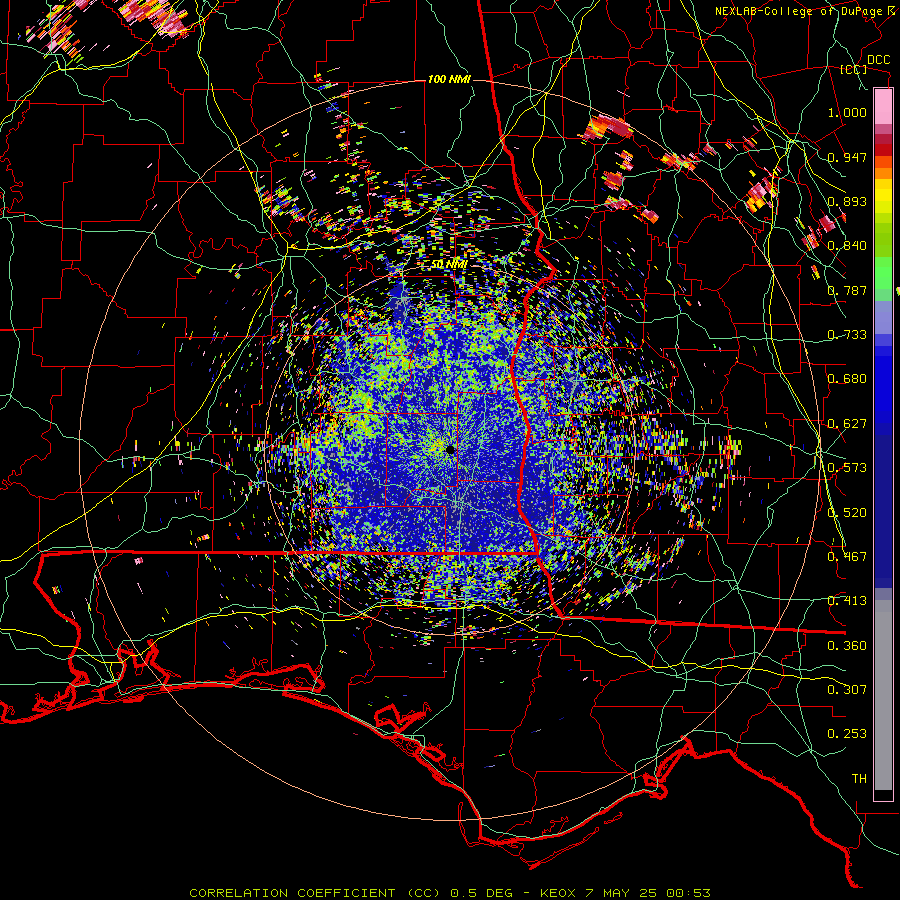
Task: Click the 0.840 scale value
Action: click(x=847, y=246)
